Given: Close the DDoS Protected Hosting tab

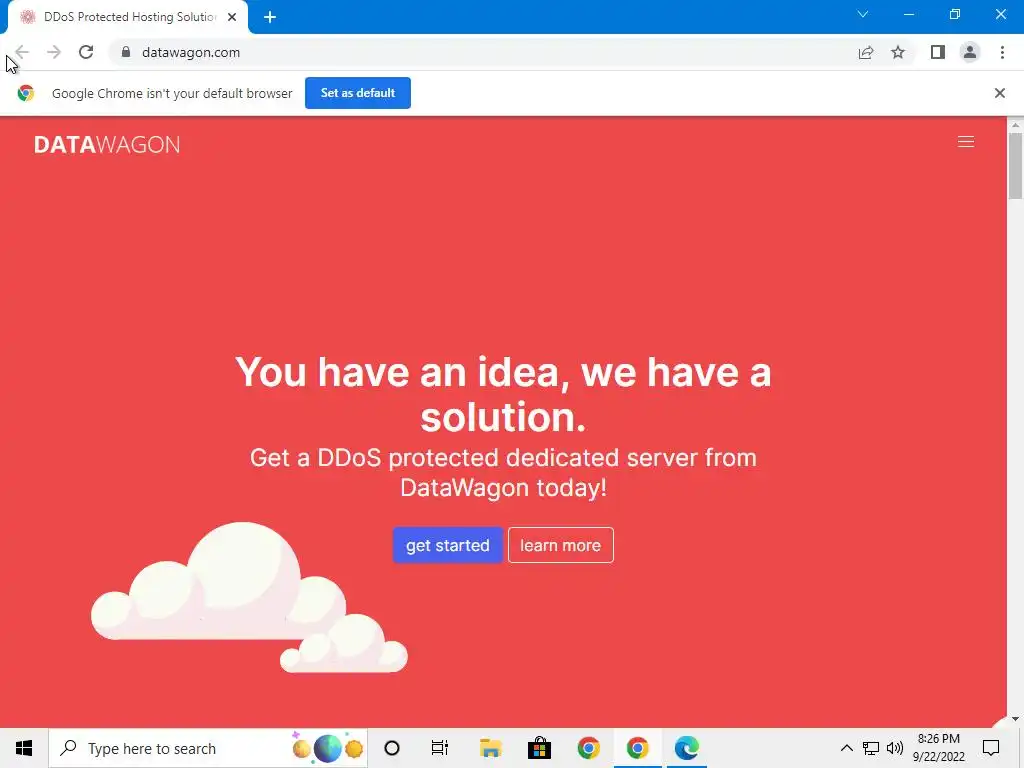Looking at the screenshot, I should coord(232,17).
